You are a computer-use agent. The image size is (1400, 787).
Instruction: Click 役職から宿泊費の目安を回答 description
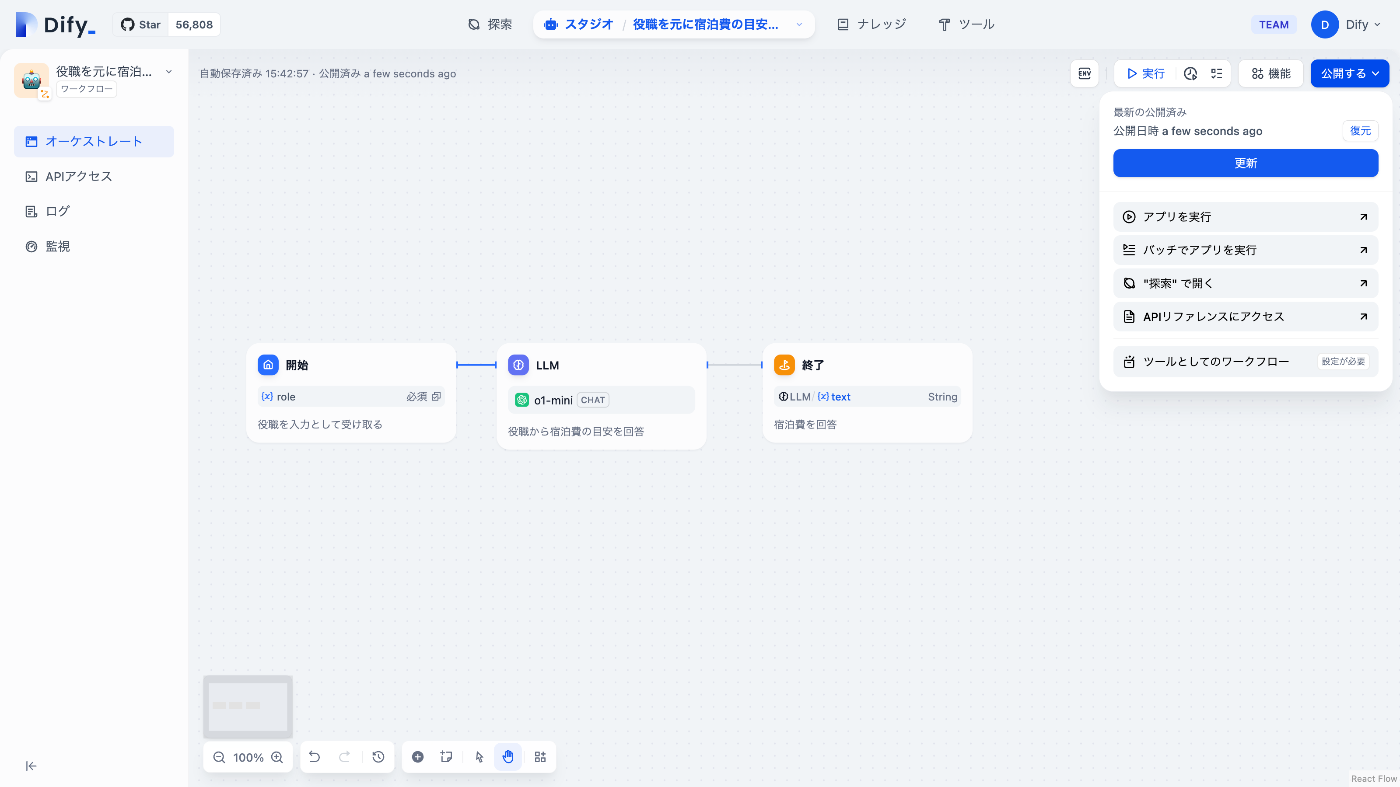point(576,432)
